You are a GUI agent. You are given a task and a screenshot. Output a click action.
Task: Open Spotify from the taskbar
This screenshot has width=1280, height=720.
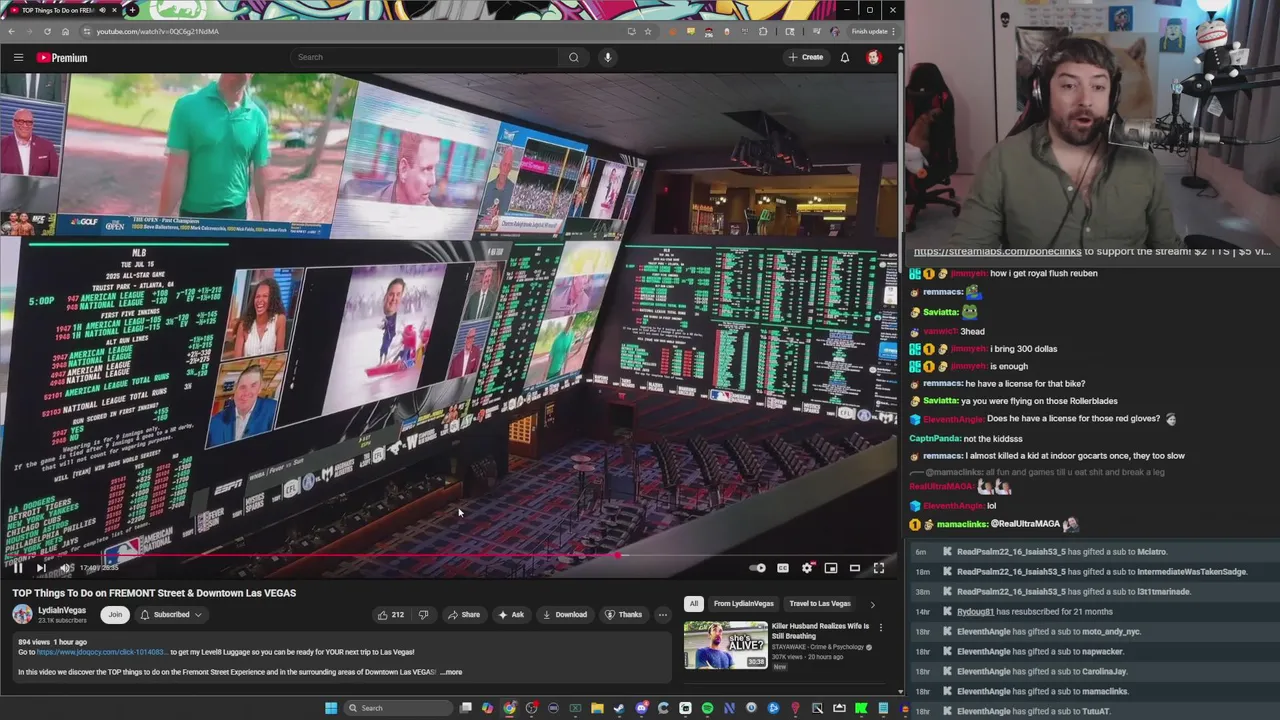(707, 708)
